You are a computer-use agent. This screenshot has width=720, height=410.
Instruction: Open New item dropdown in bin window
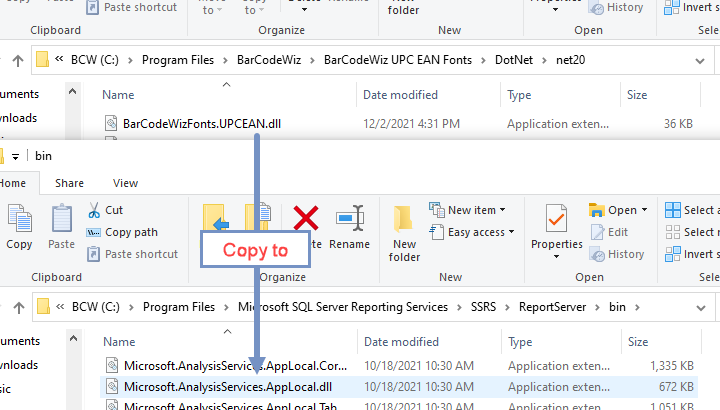click(502, 210)
